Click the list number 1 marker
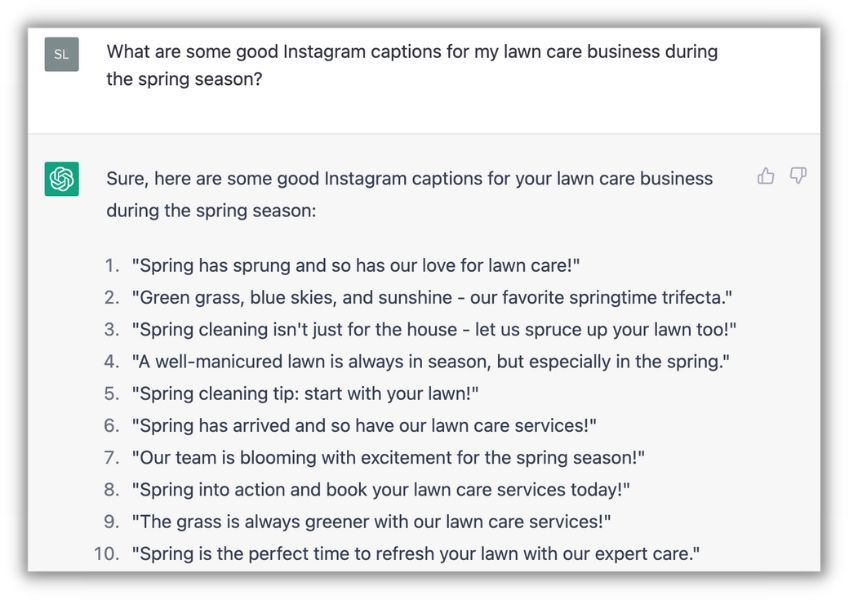The width and height of the screenshot is (848, 600). coord(112,266)
